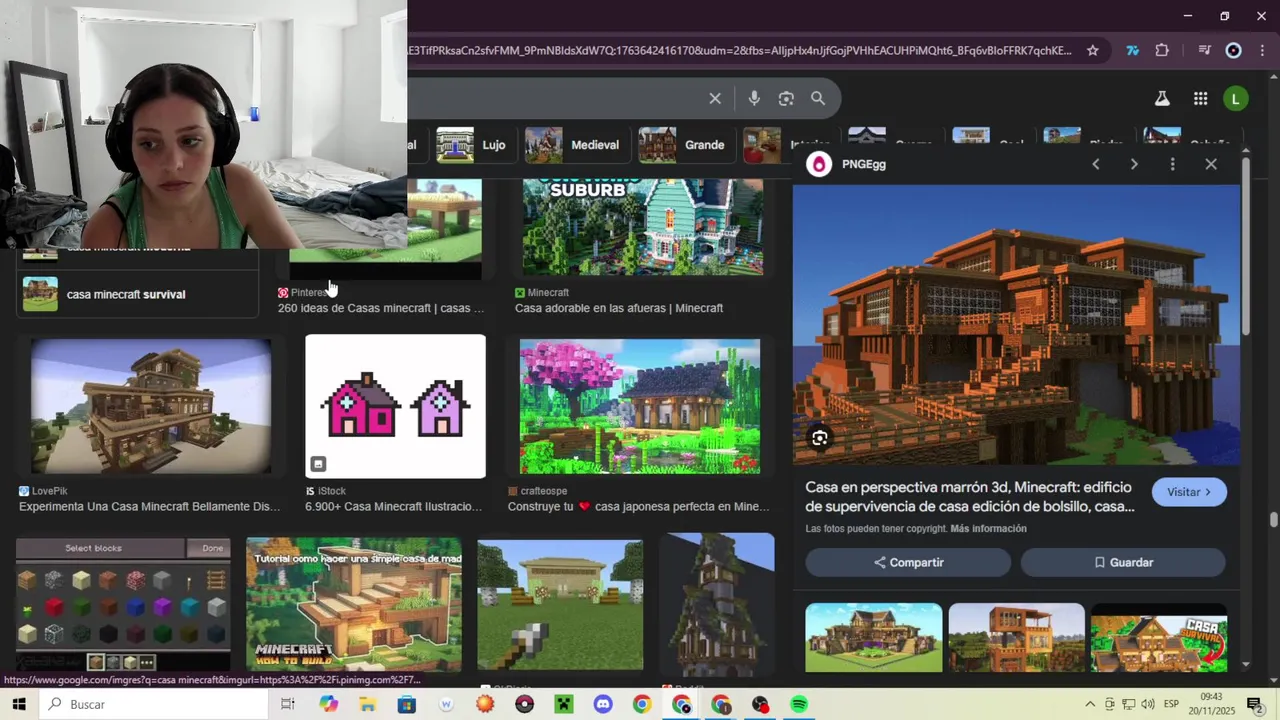Open Google Lens image search icon
Viewport: 1280px width, 720px height.
[x=786, y=98]
